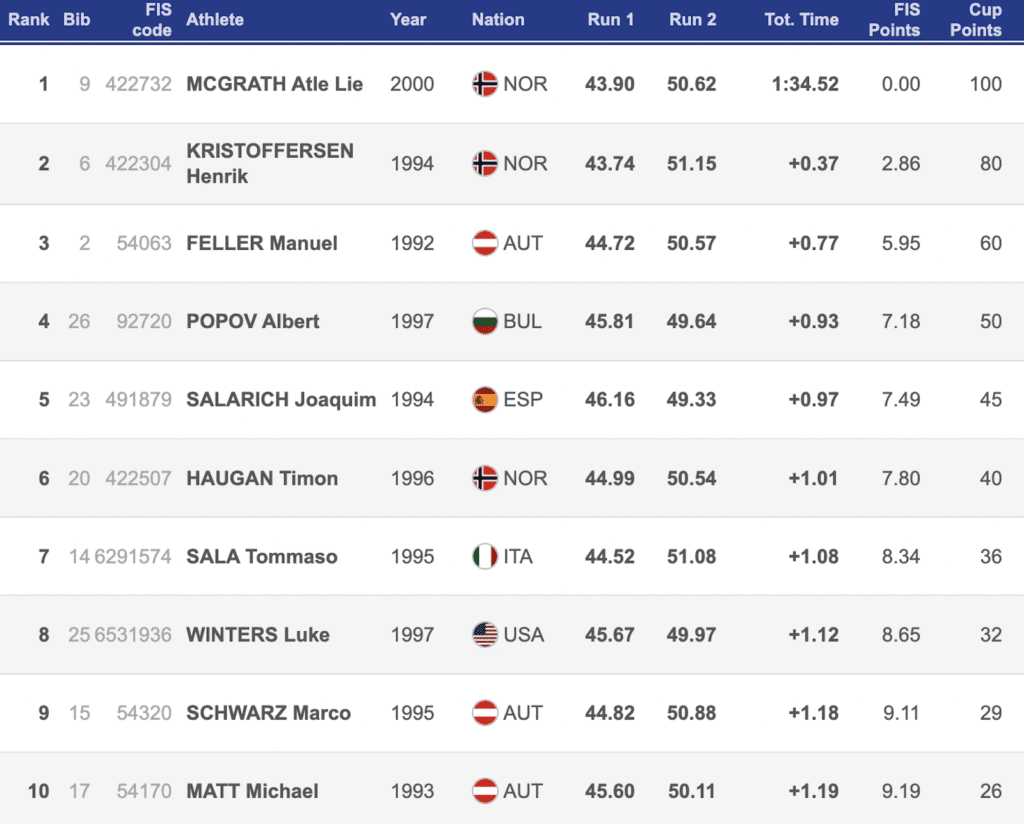
Task: Click Bulgaria flag in Popov row
Action: point(485,321)
